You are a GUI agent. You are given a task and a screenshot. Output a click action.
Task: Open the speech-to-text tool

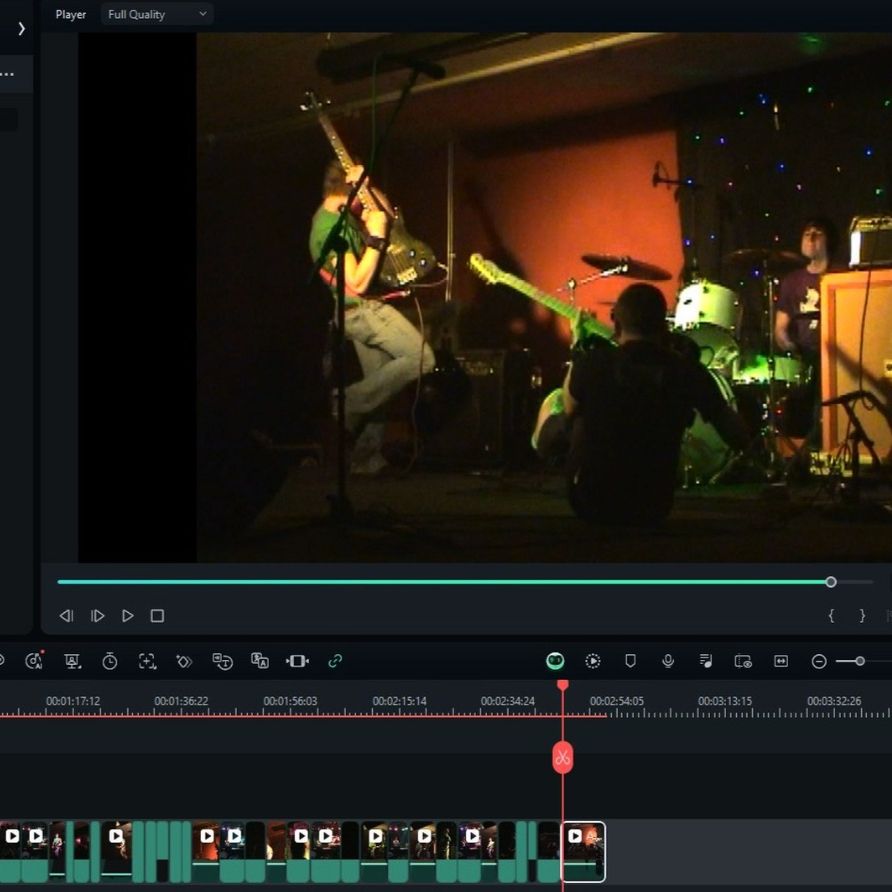point(222,661)
